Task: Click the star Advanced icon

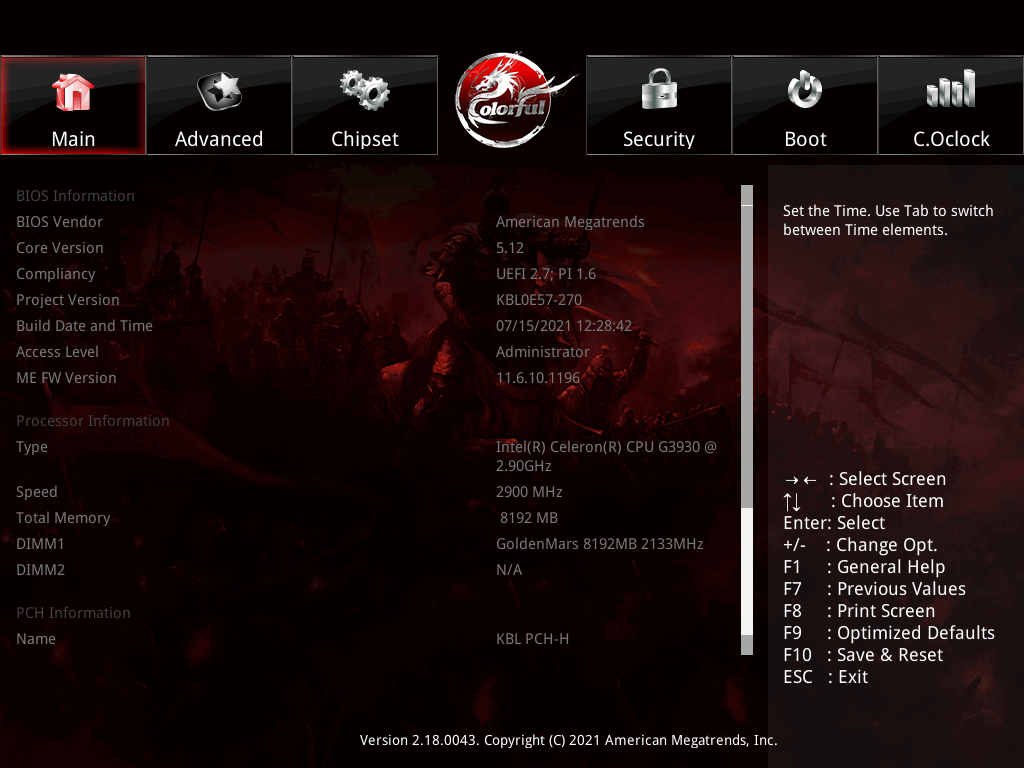Action: pyautogui.click(x=219, y=91)
